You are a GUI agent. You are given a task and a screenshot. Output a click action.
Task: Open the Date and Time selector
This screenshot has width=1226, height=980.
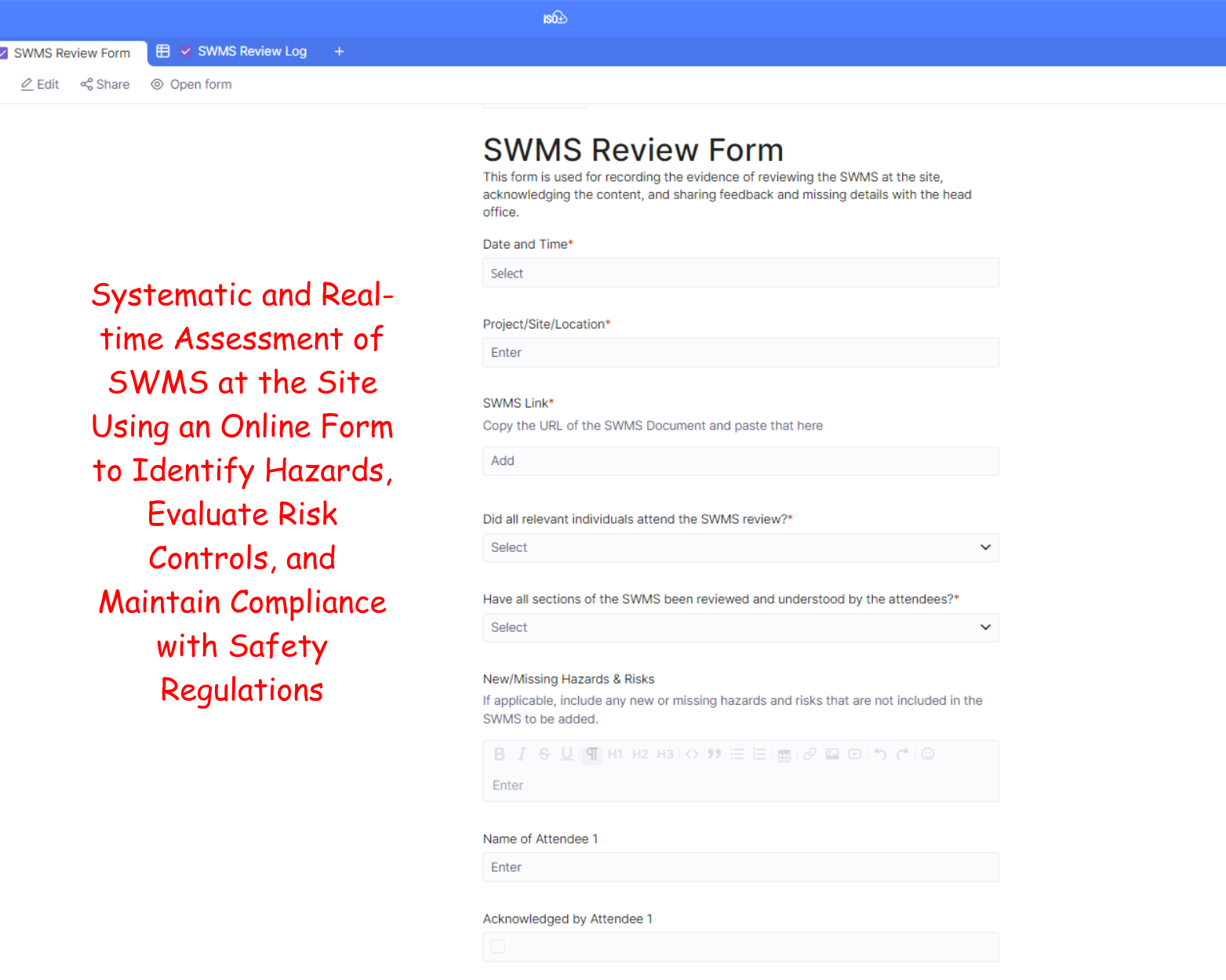[x=740, y=274]
